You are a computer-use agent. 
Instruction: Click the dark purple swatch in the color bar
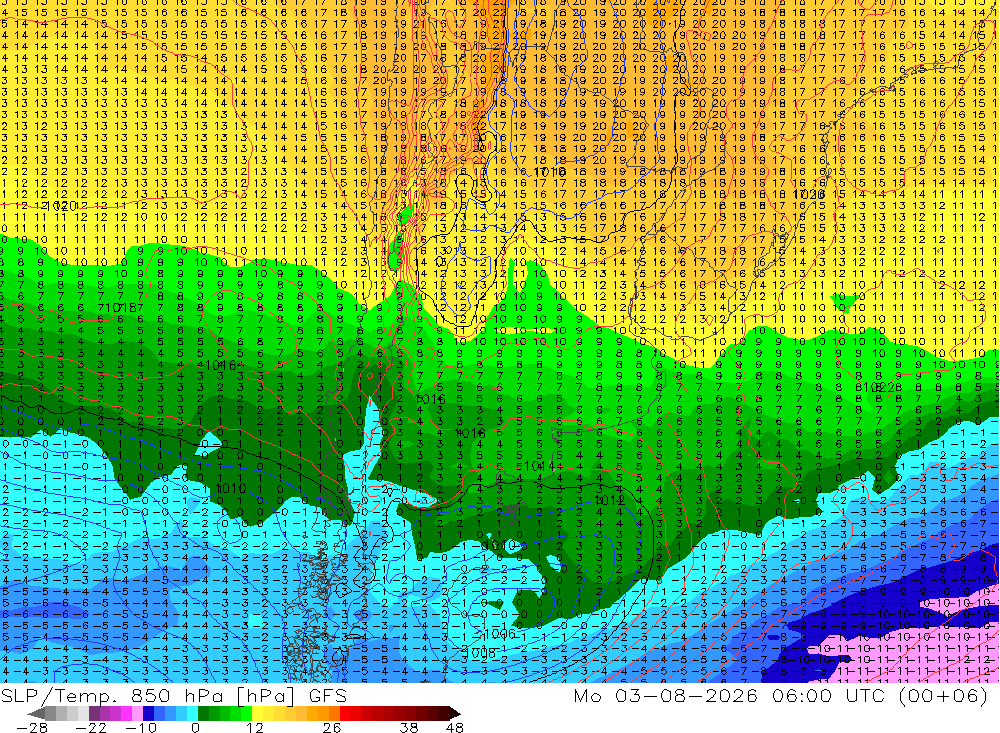point(94,714)
